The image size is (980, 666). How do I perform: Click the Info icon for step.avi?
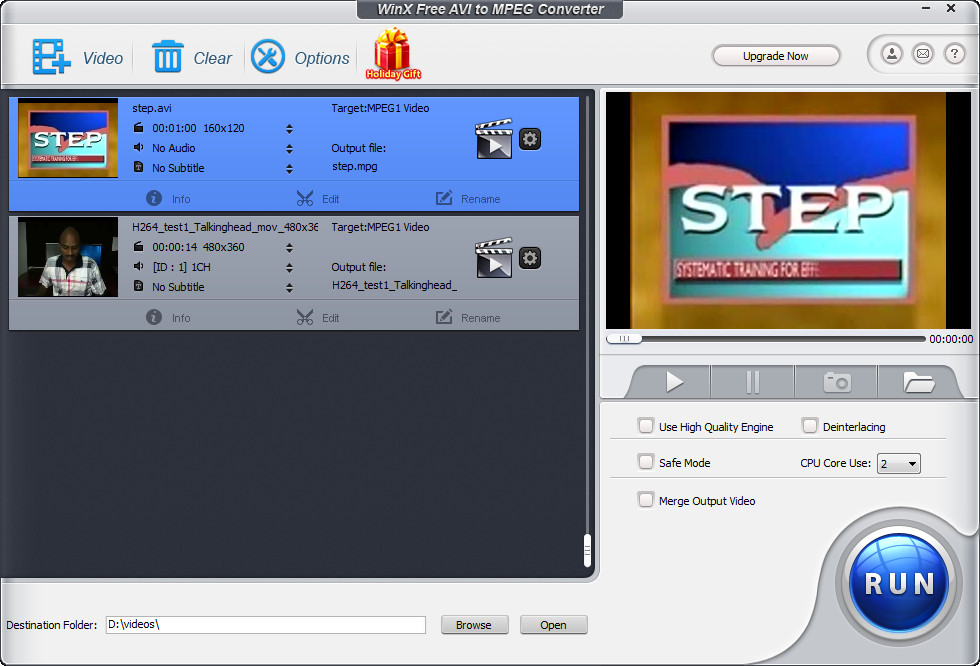point(154,198)
